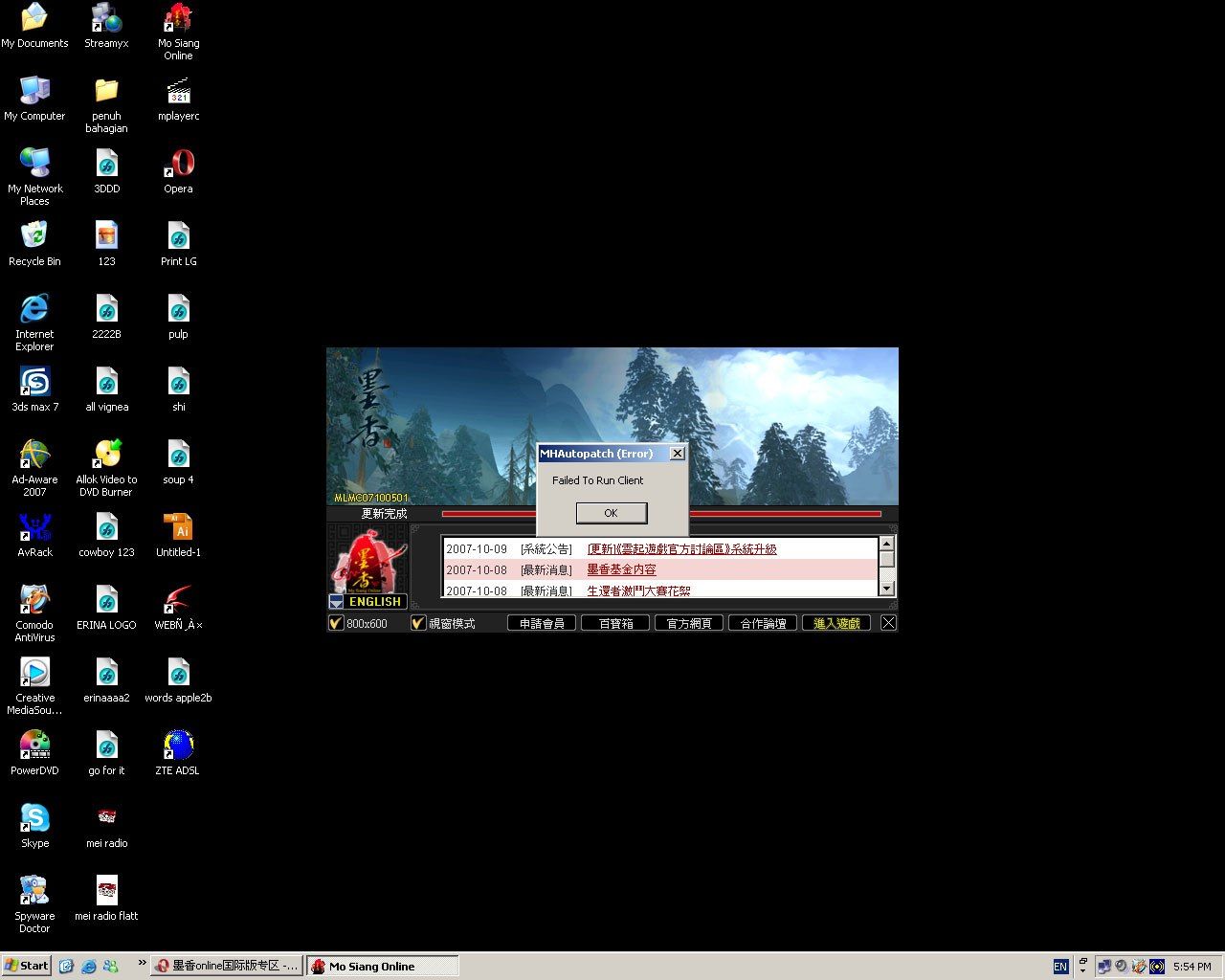Select the 123 file icon

(106, 245)
